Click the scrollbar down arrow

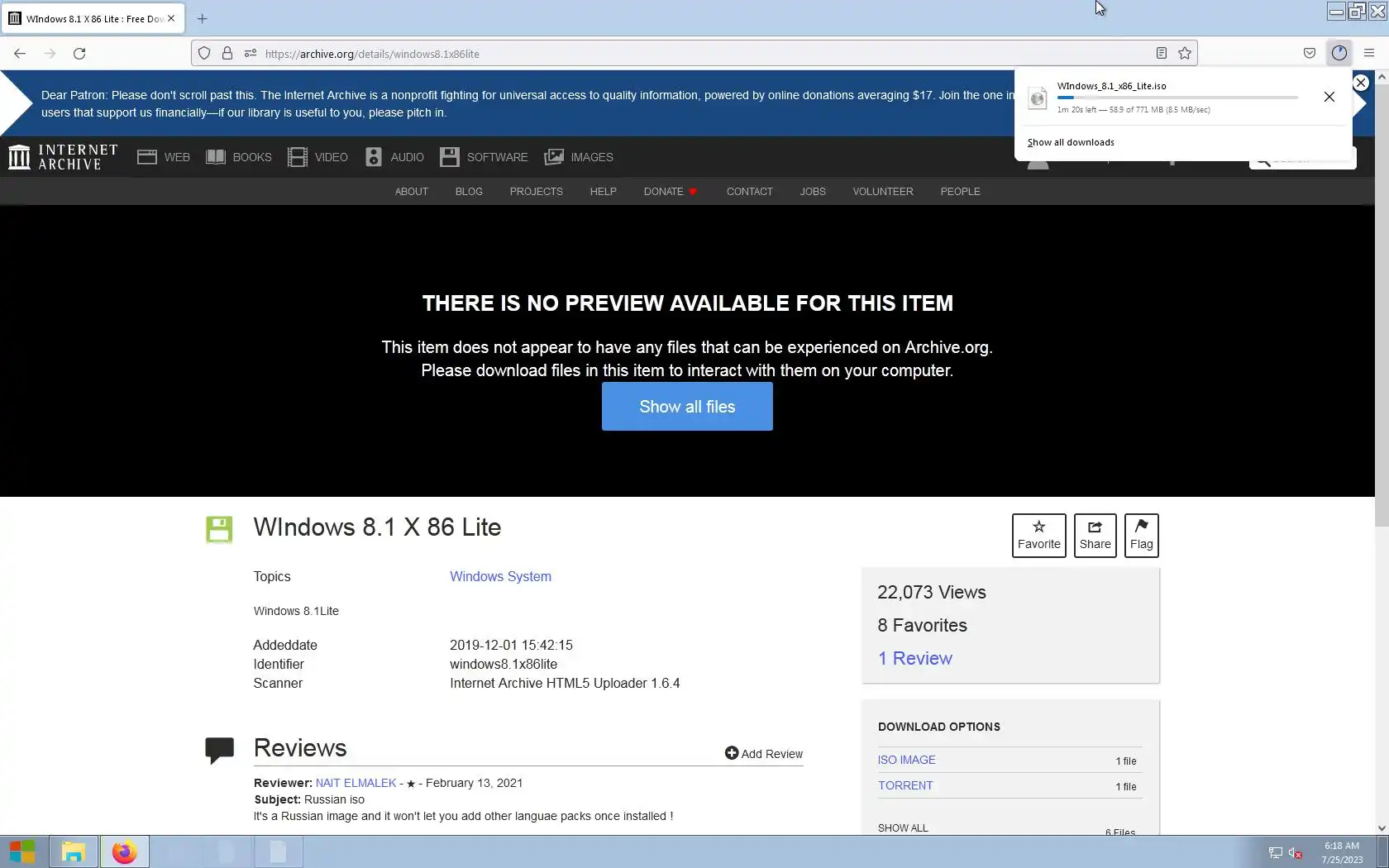click(x=1382, y=827)
